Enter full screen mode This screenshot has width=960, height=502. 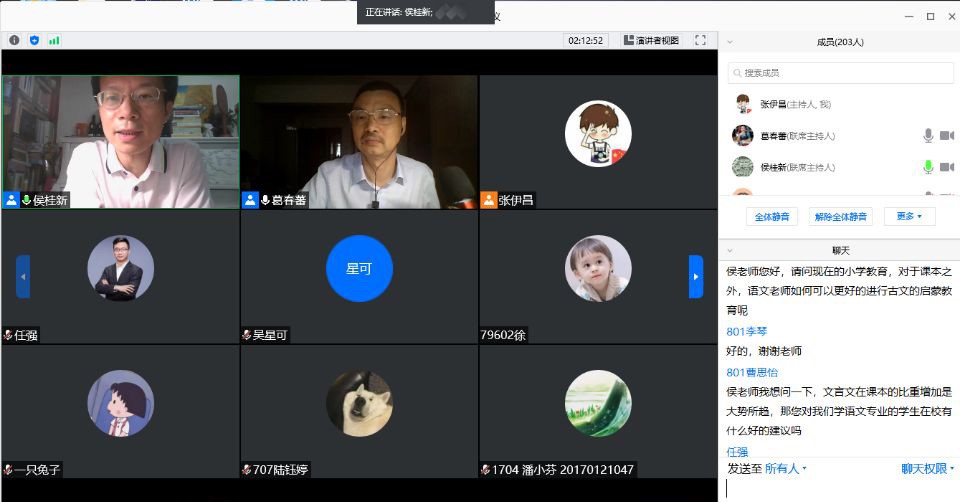700,40
